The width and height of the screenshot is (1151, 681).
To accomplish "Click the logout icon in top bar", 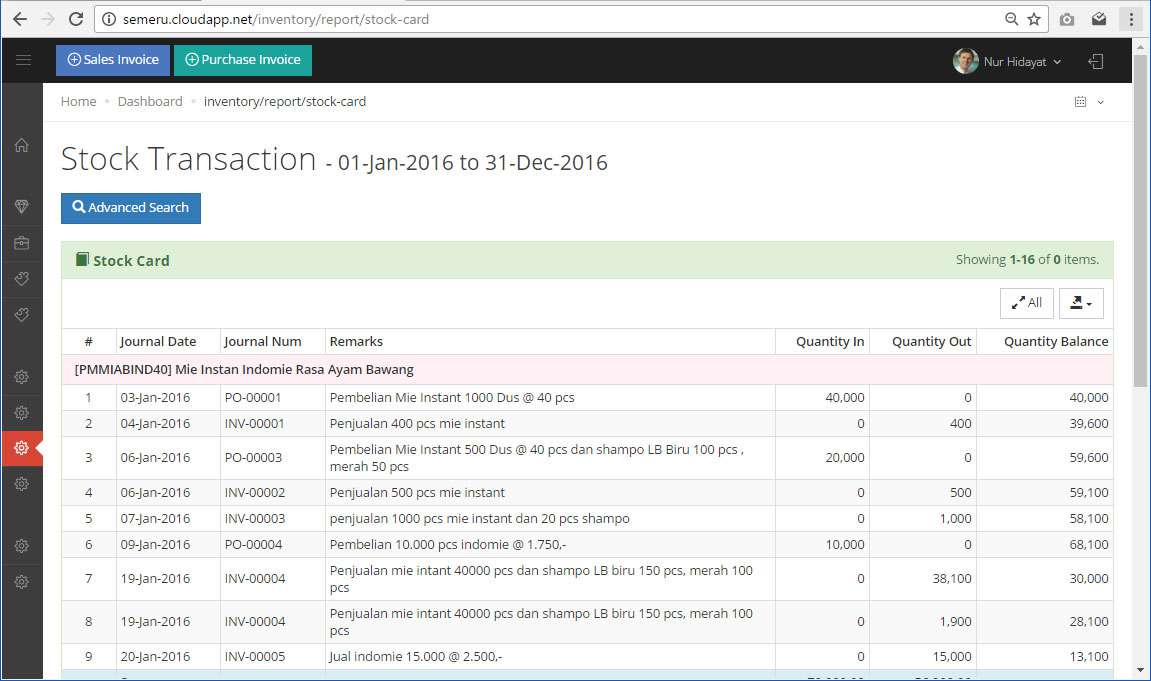I will pos(1096,61).
